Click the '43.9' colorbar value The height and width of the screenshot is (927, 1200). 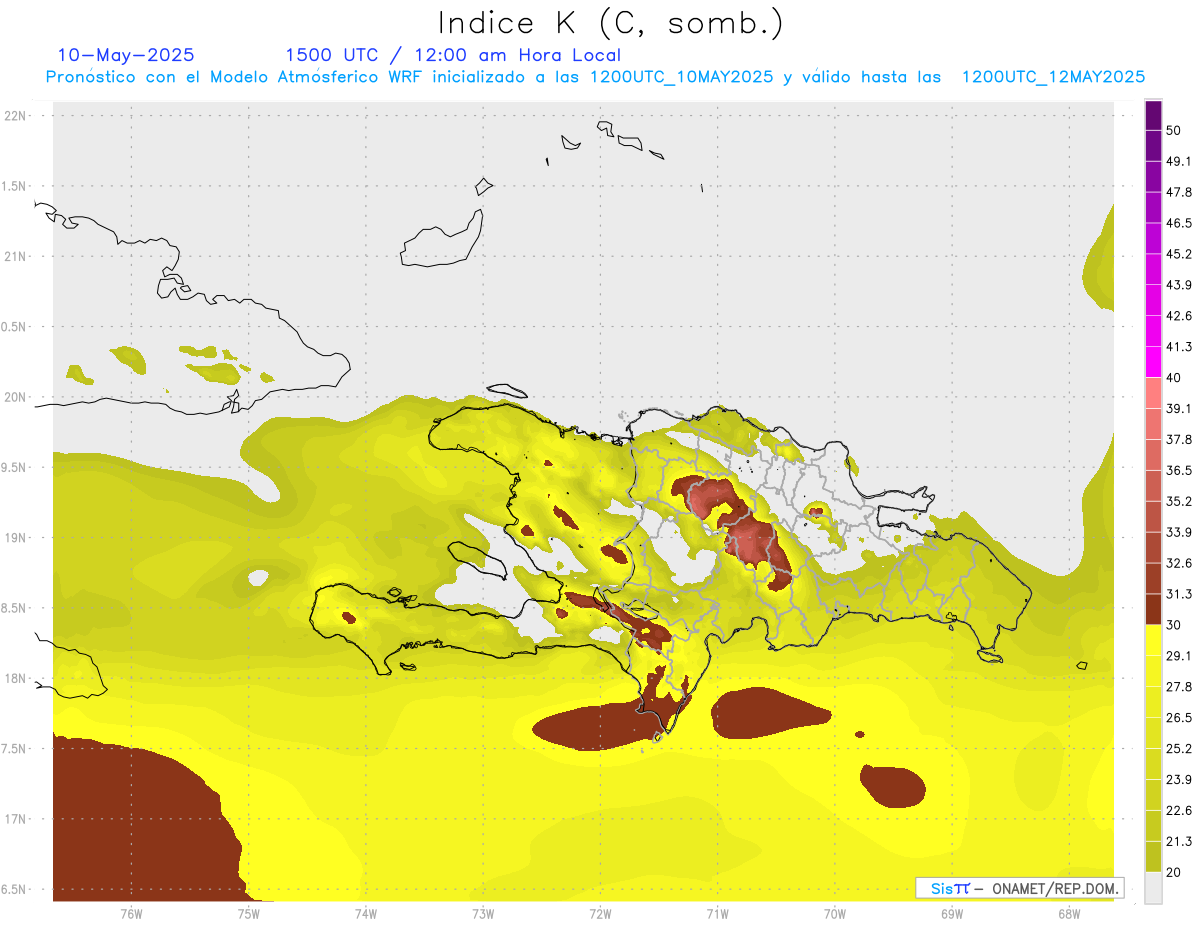click(1179, 285)
